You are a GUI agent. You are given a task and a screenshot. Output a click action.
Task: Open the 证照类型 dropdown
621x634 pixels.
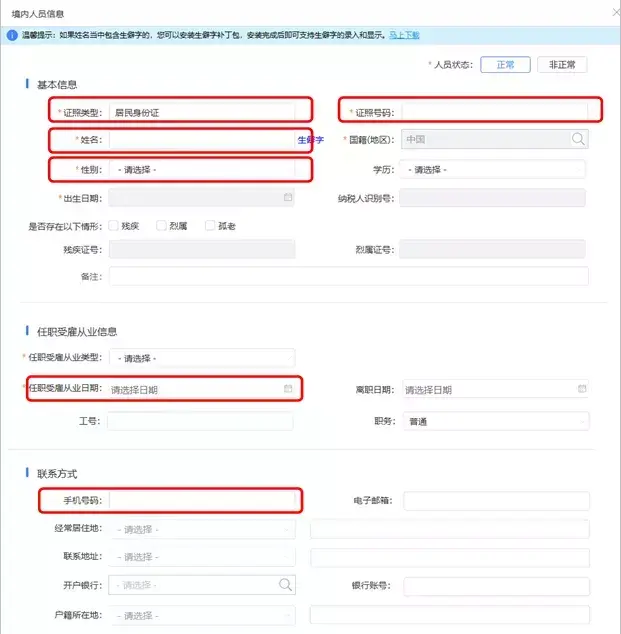point(202,112)
